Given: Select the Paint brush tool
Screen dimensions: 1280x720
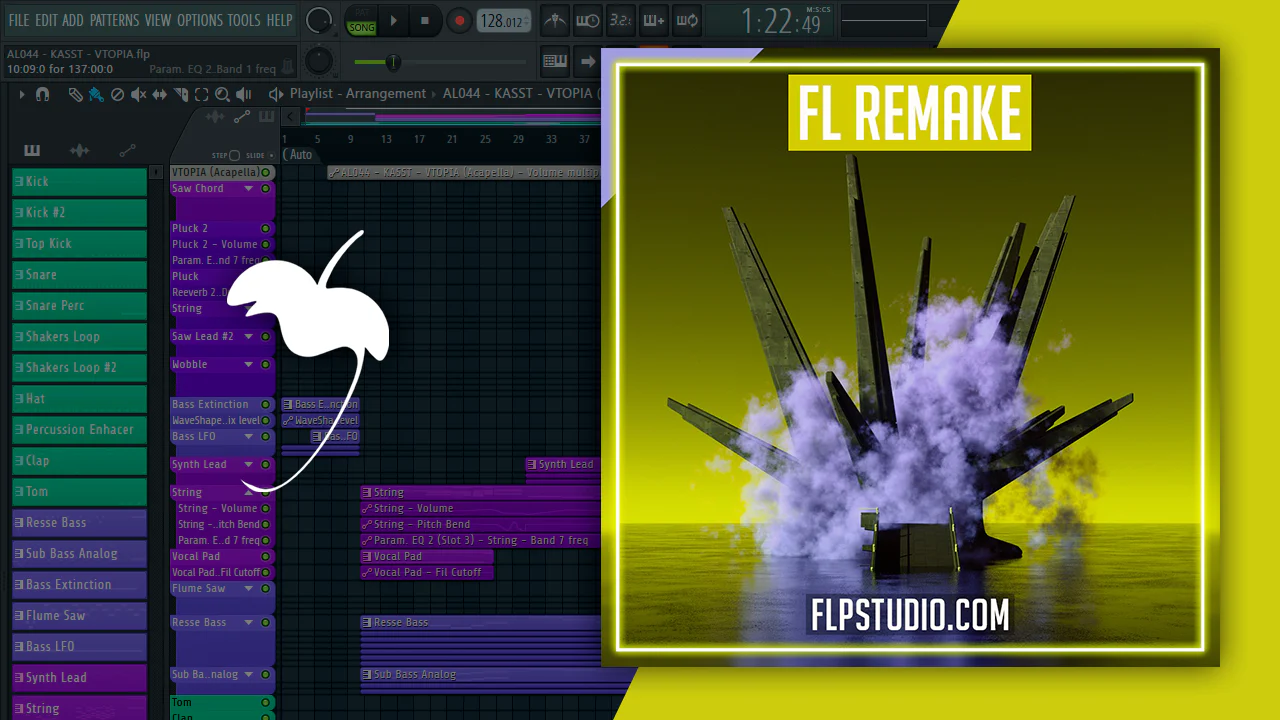Looking at the screenshot, I should (x=96, y=94).
